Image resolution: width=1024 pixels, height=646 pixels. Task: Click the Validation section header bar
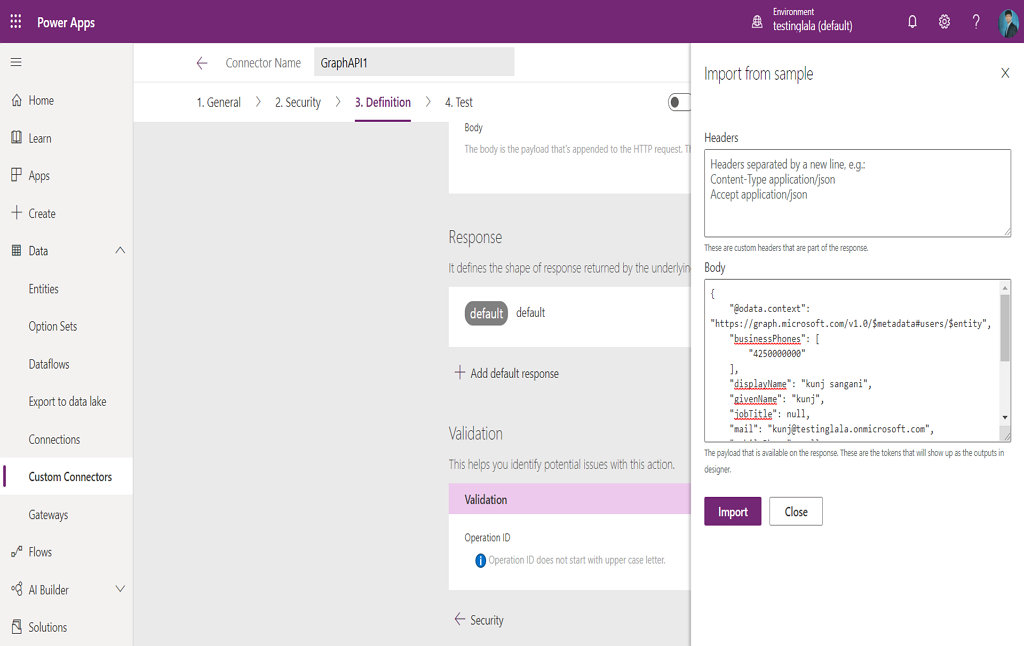tap(569, 499)
